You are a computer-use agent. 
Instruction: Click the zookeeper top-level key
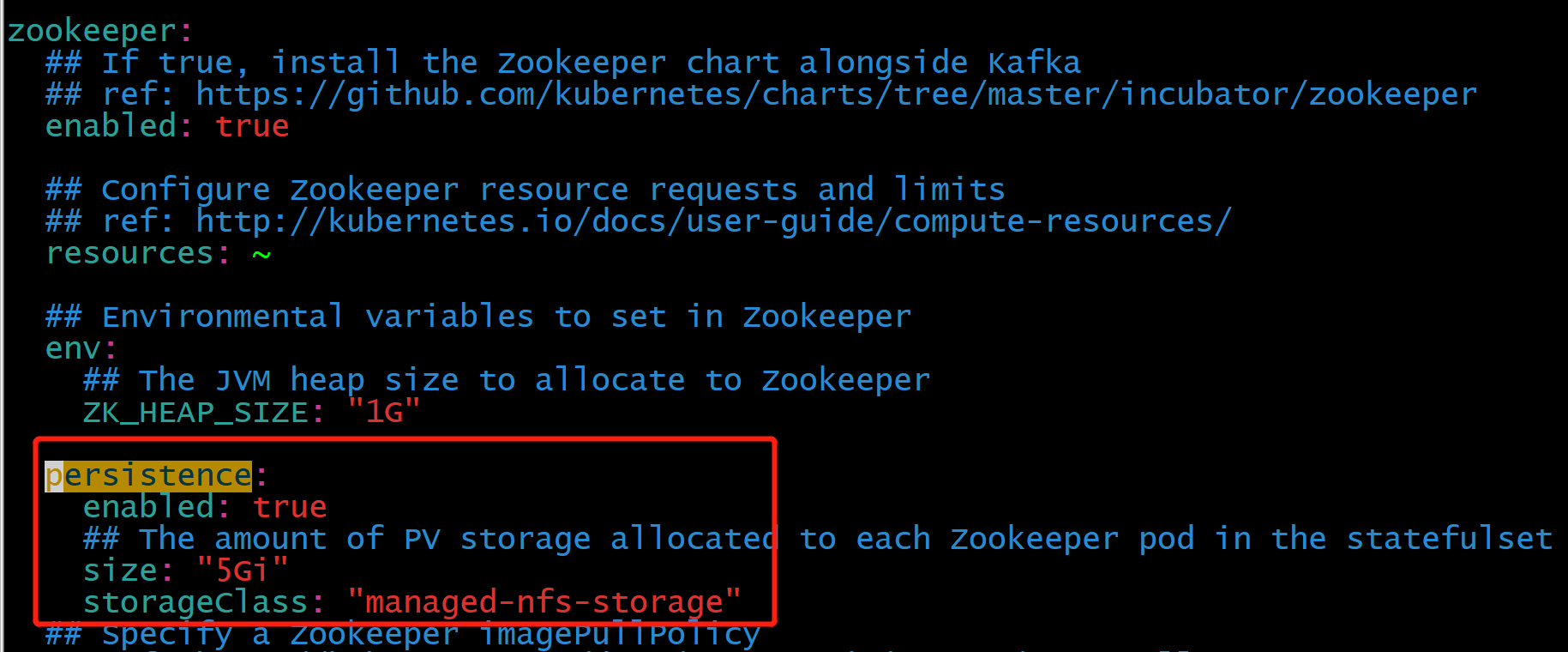[x=92, y=31]
